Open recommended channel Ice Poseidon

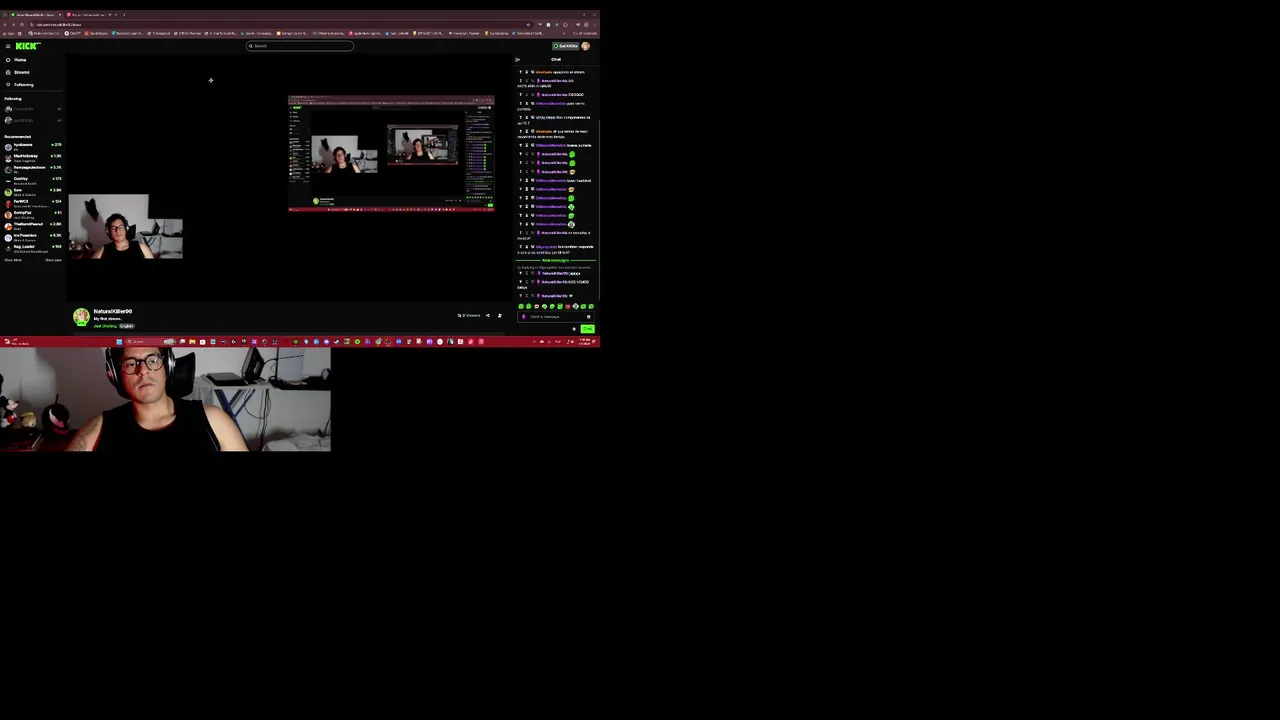coord(32,237)
